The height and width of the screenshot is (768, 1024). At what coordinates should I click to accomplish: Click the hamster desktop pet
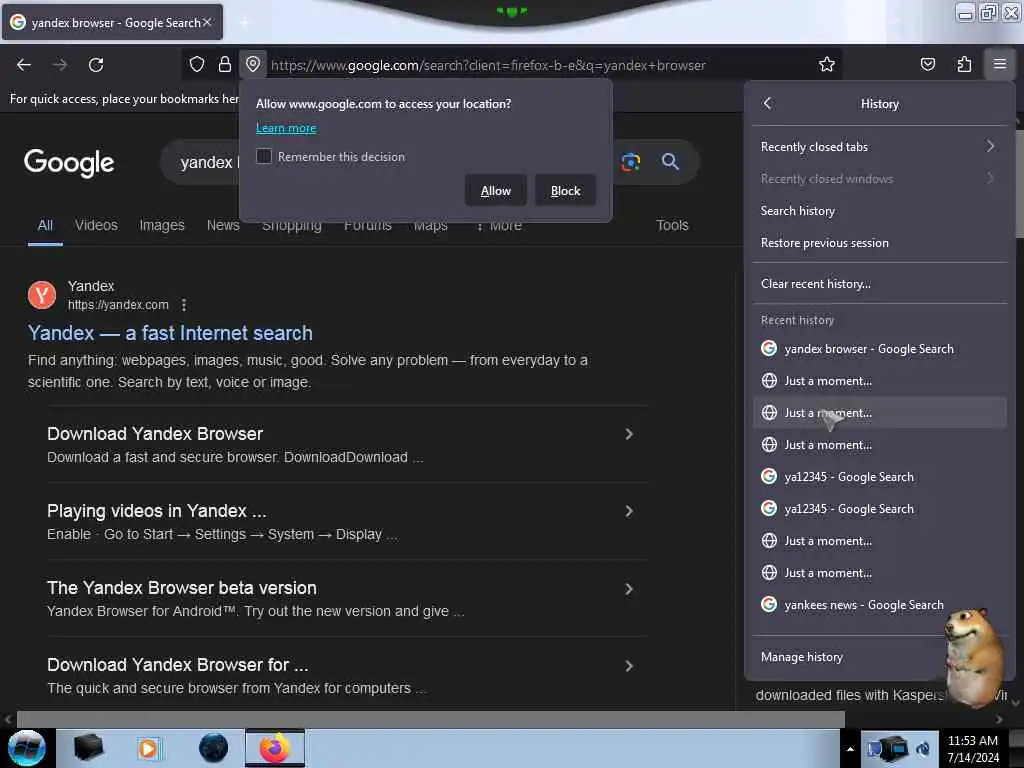pos(974,658)
